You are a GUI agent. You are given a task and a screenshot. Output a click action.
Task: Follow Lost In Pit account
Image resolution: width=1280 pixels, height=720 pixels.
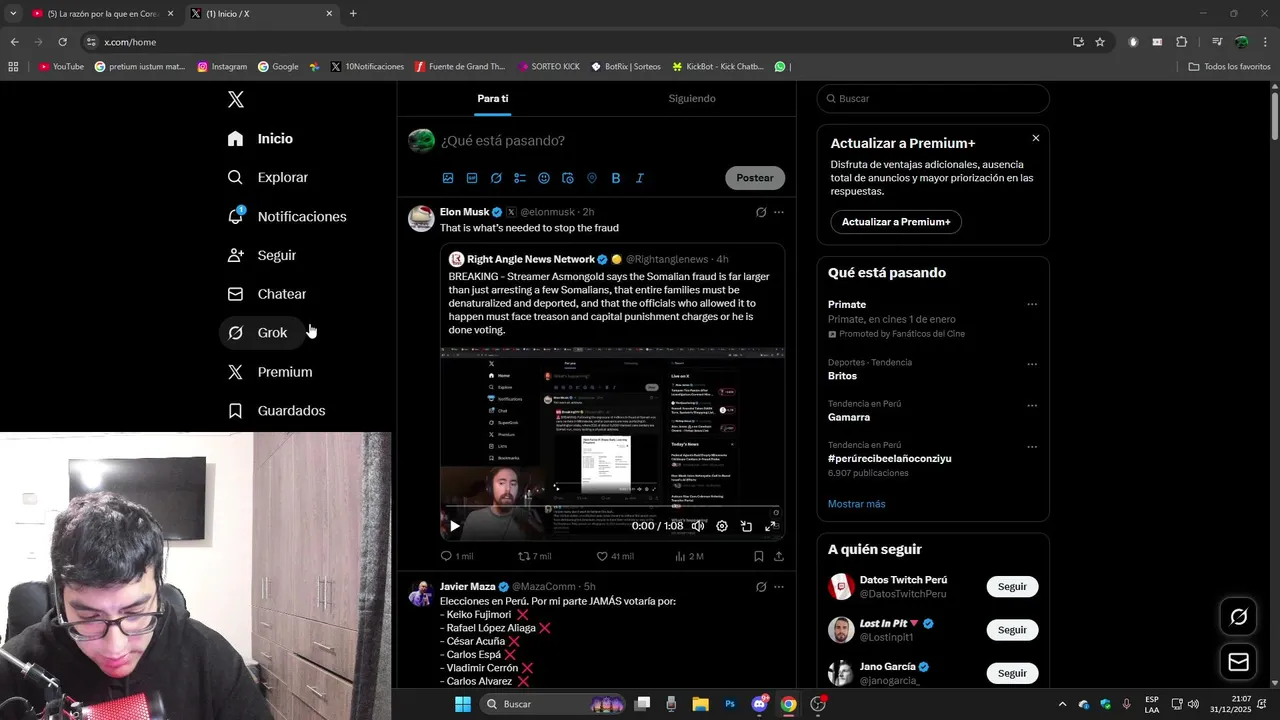[x=1012, y=630]
